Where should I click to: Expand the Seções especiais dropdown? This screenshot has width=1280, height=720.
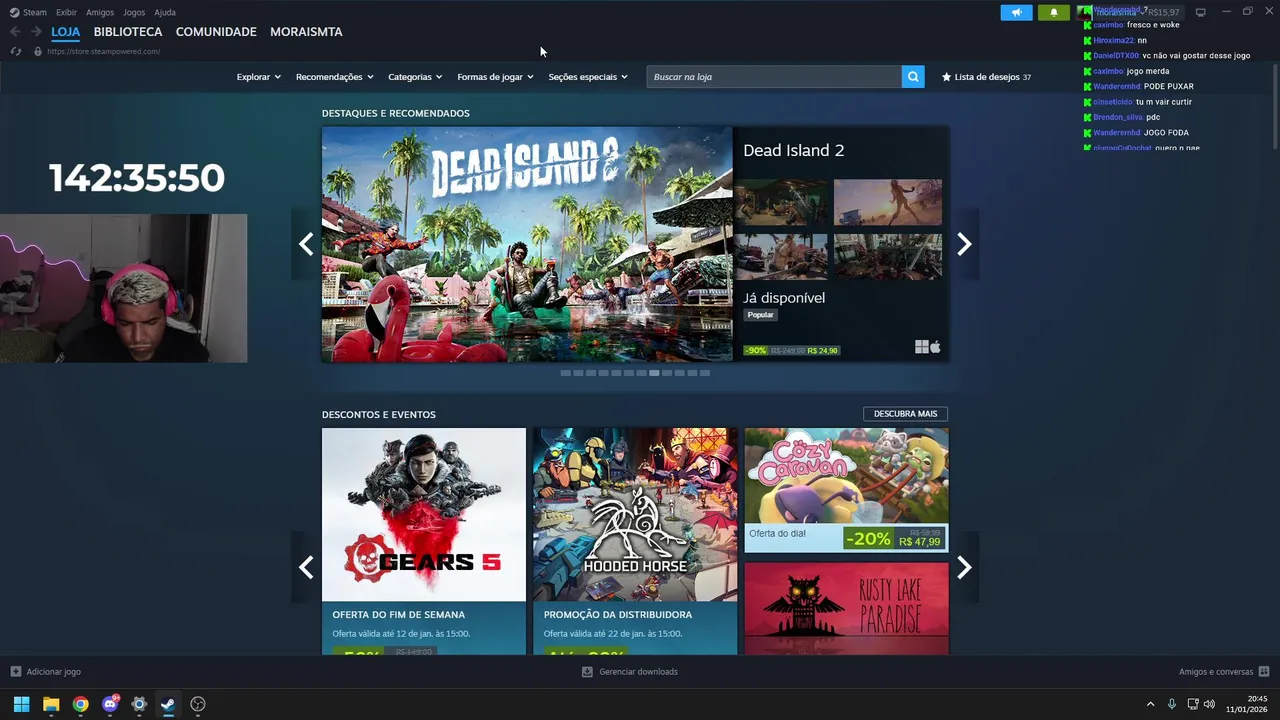588,77
